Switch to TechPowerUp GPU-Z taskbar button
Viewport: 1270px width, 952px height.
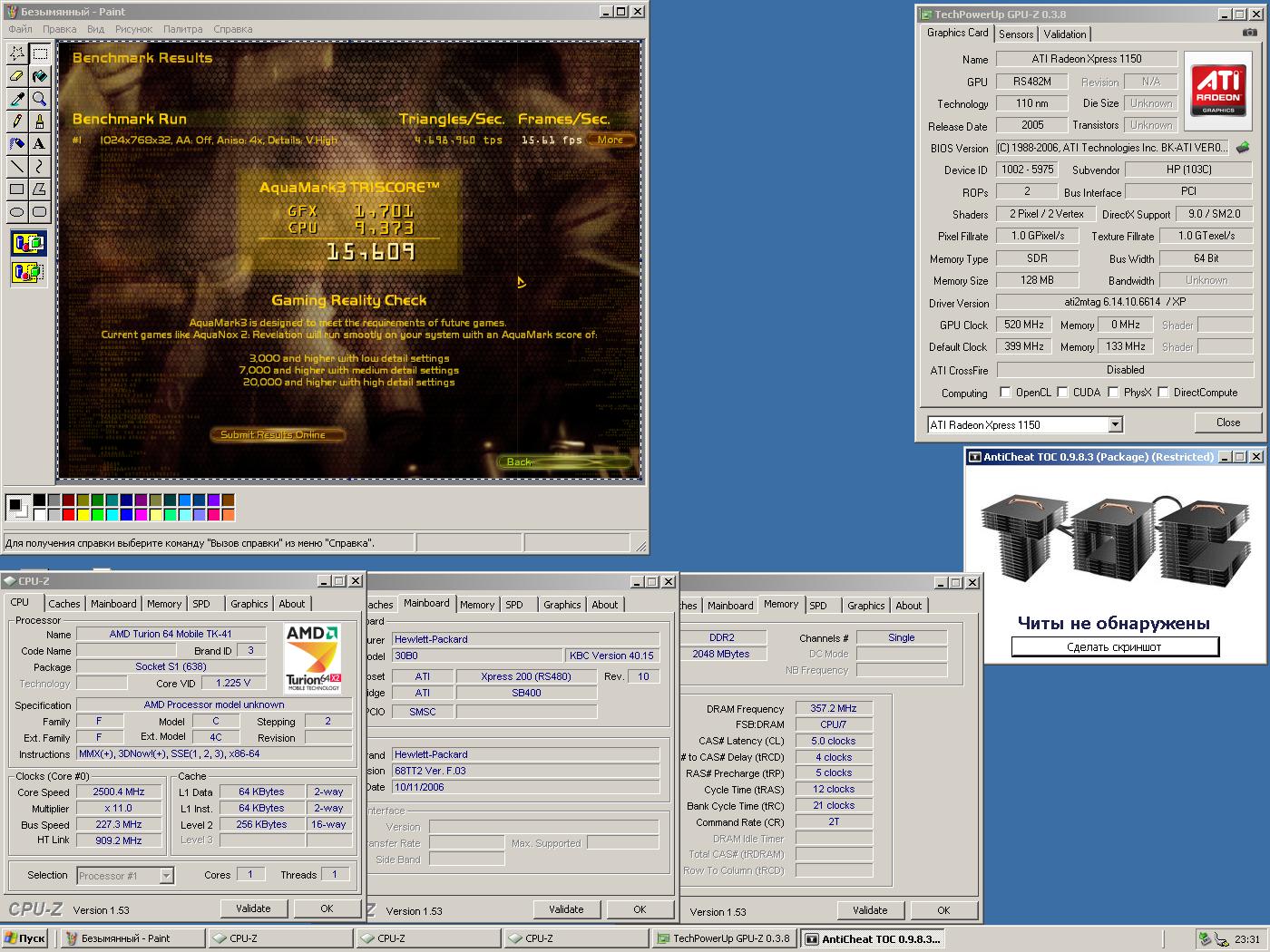coord(723,938)
